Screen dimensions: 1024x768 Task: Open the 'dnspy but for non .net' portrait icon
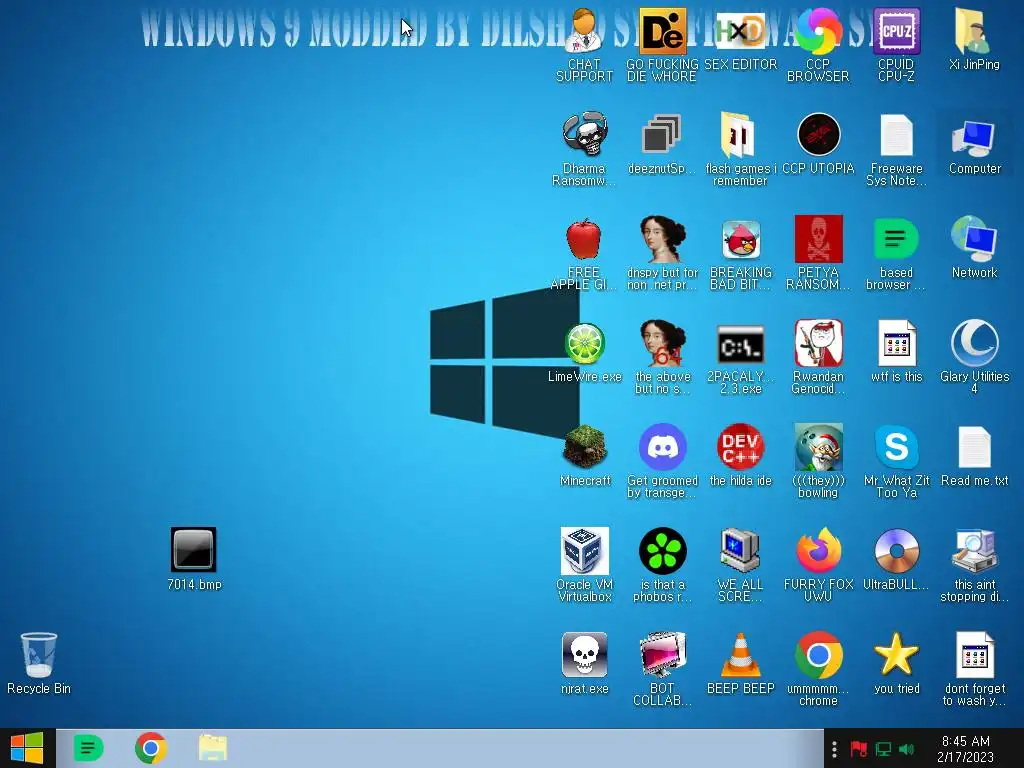[662, 254]
